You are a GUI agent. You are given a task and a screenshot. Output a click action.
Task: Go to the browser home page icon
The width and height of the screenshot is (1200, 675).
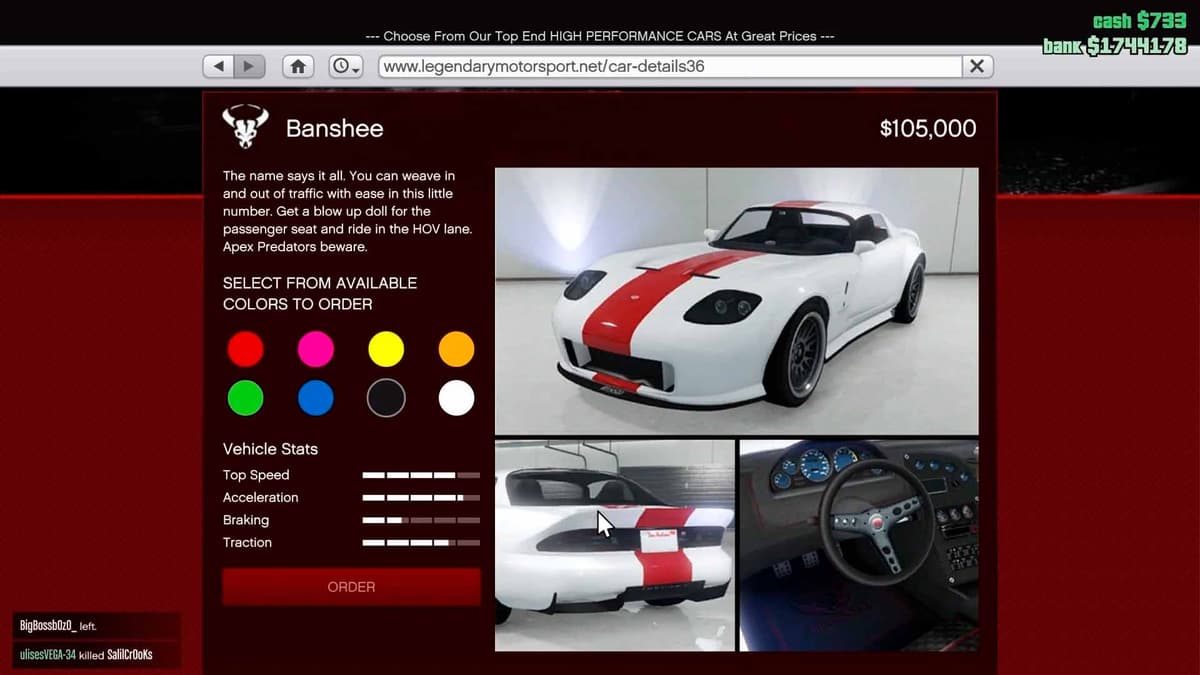pos(297,66)
